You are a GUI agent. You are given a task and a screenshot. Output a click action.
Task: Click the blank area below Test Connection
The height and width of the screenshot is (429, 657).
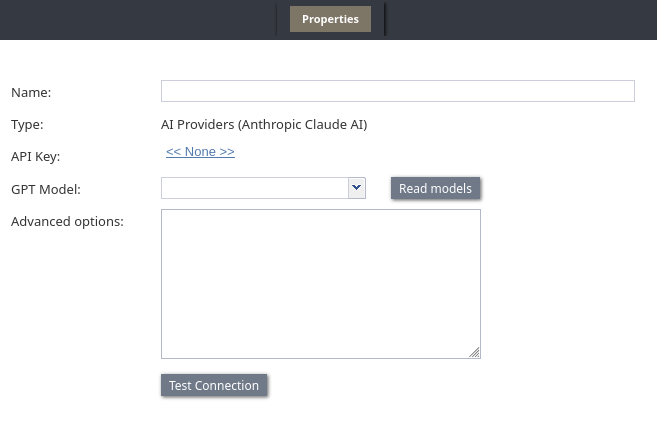pyautogui.click(x=214, y=414)
